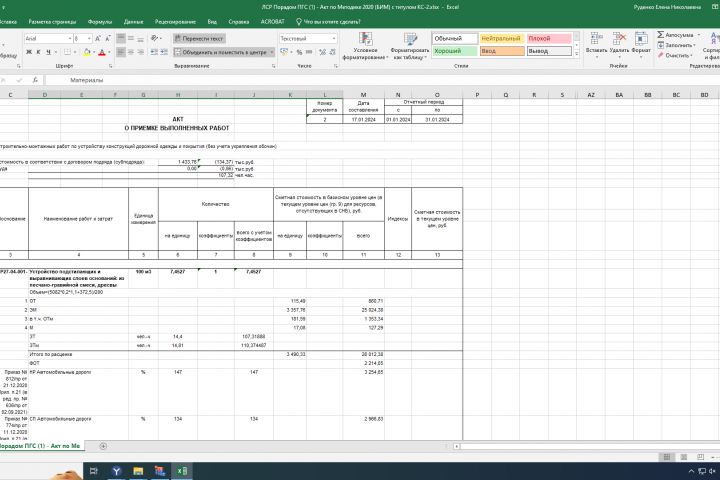Image resolution: width=720 pixels, height=480 pixels.
Task: Expand the cell styles gallery
Action: (577, 54)
